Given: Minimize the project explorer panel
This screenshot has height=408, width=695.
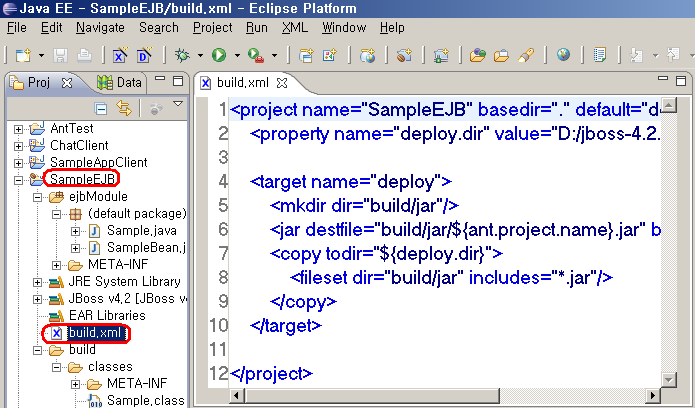Looking at the screenshot, I should pyautogui.click(x=160, y=79).
